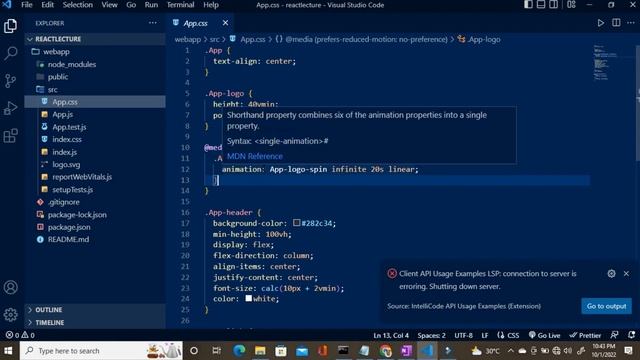
Task: Open the Explorer view icon
Action: (10, 26)
